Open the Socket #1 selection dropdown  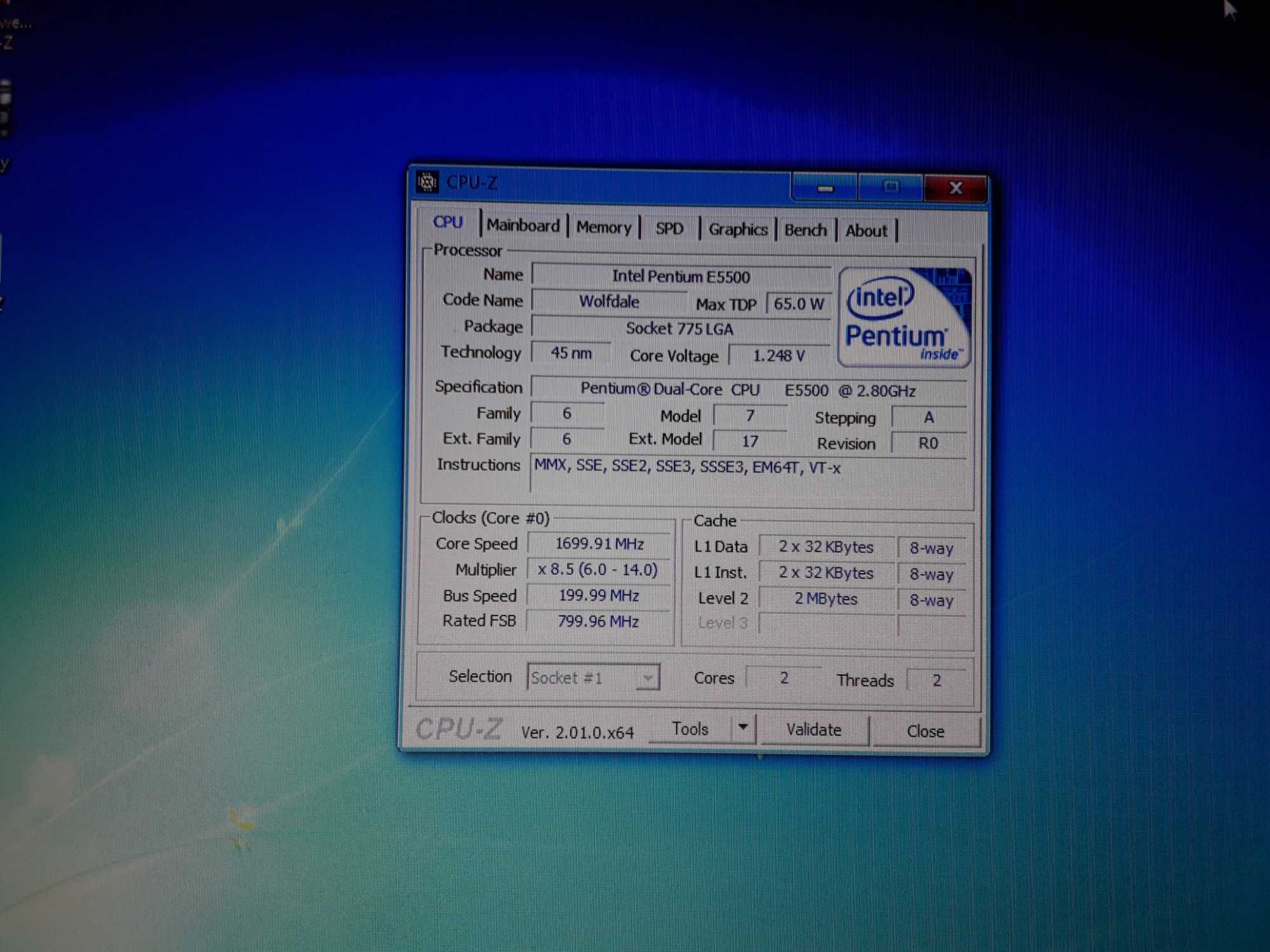click(x=593, y=678)
